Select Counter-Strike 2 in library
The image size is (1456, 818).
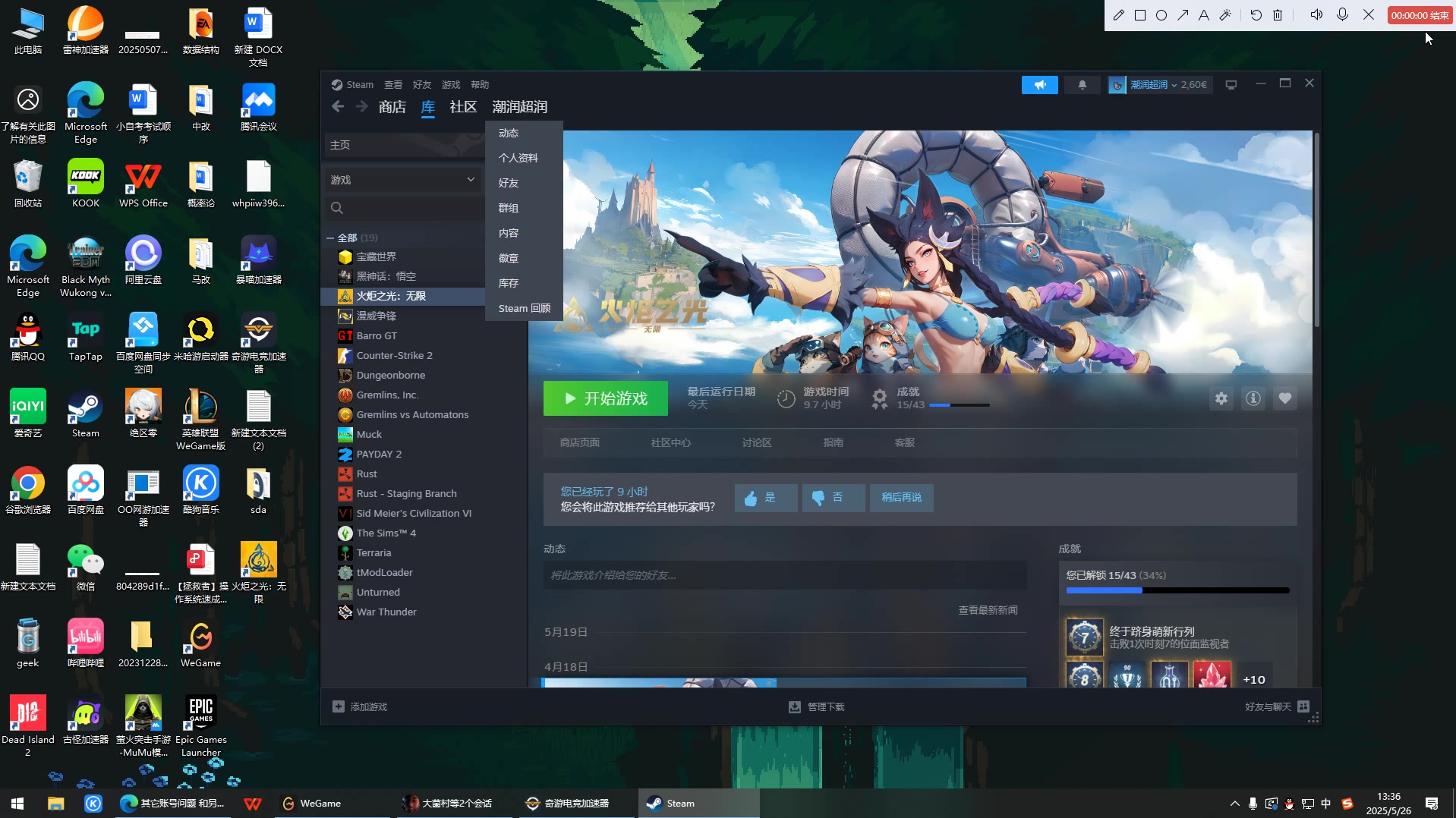395,355
